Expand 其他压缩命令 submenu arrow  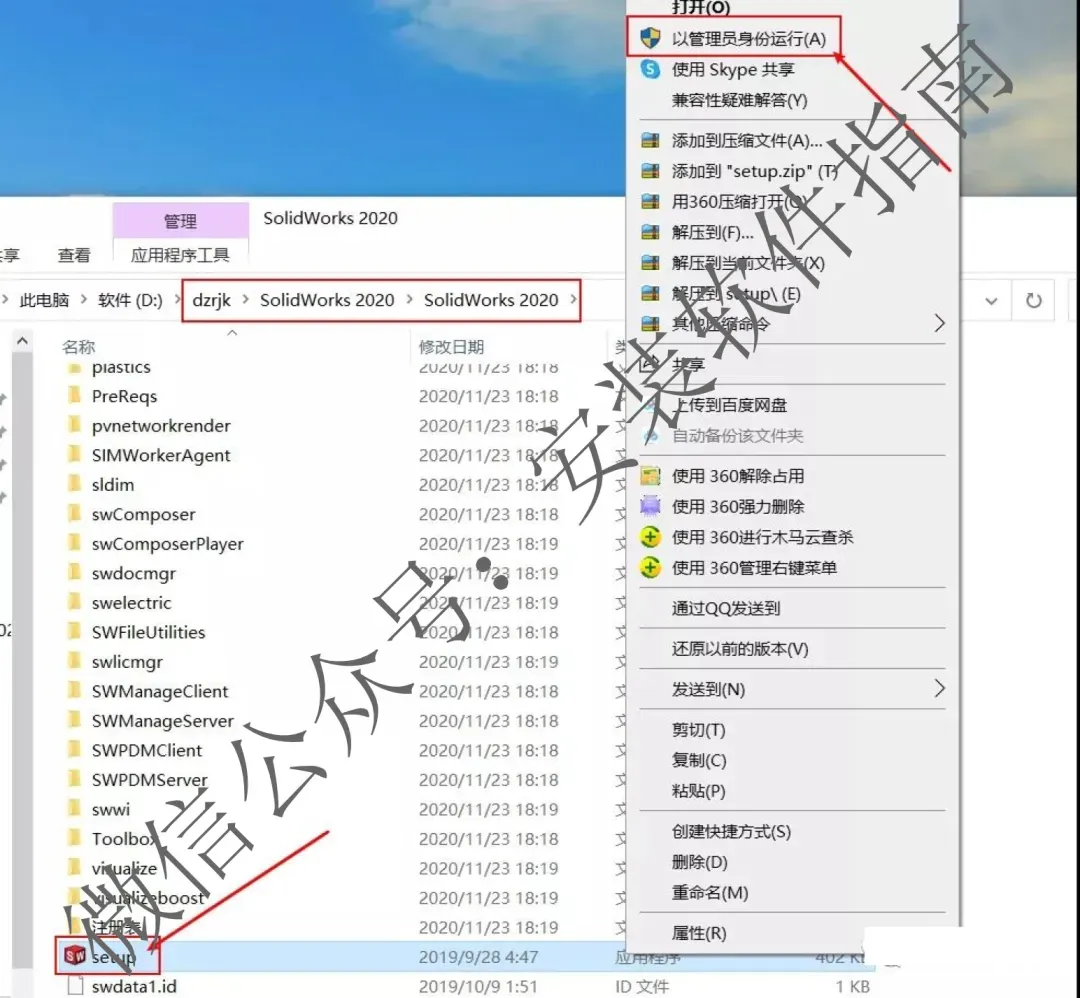click(939, 322)
